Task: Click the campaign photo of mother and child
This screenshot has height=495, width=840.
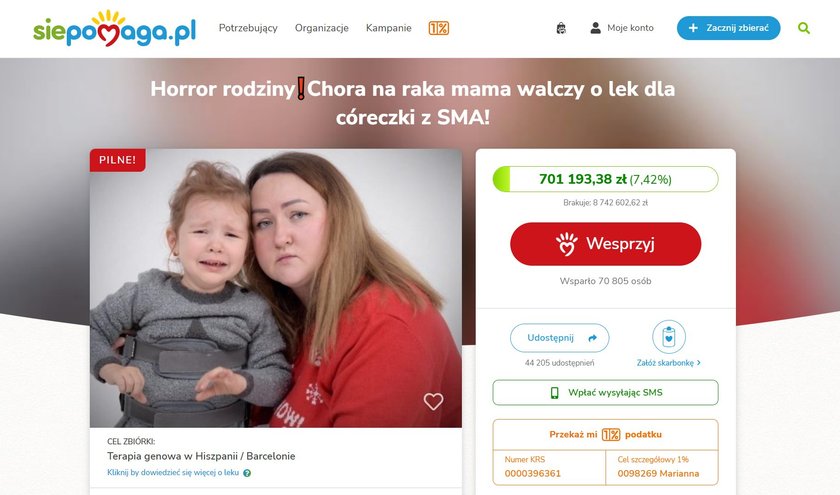Action: pos(275,288)
